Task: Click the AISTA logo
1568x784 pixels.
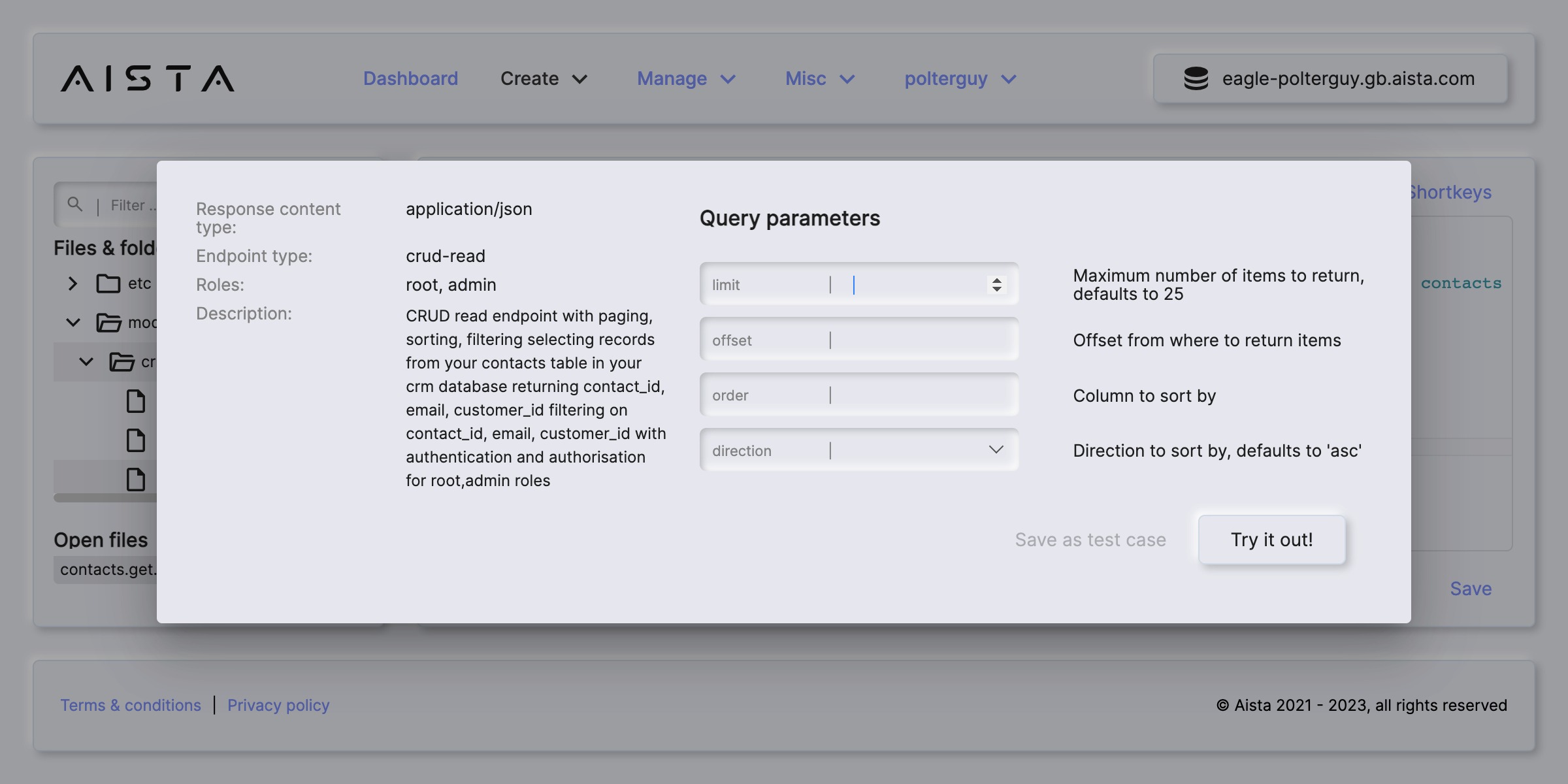Action: tap(148, 78)
